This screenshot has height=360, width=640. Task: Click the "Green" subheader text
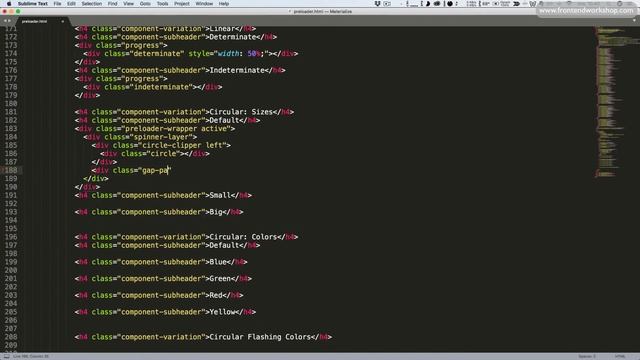click(x=220, y=278)
